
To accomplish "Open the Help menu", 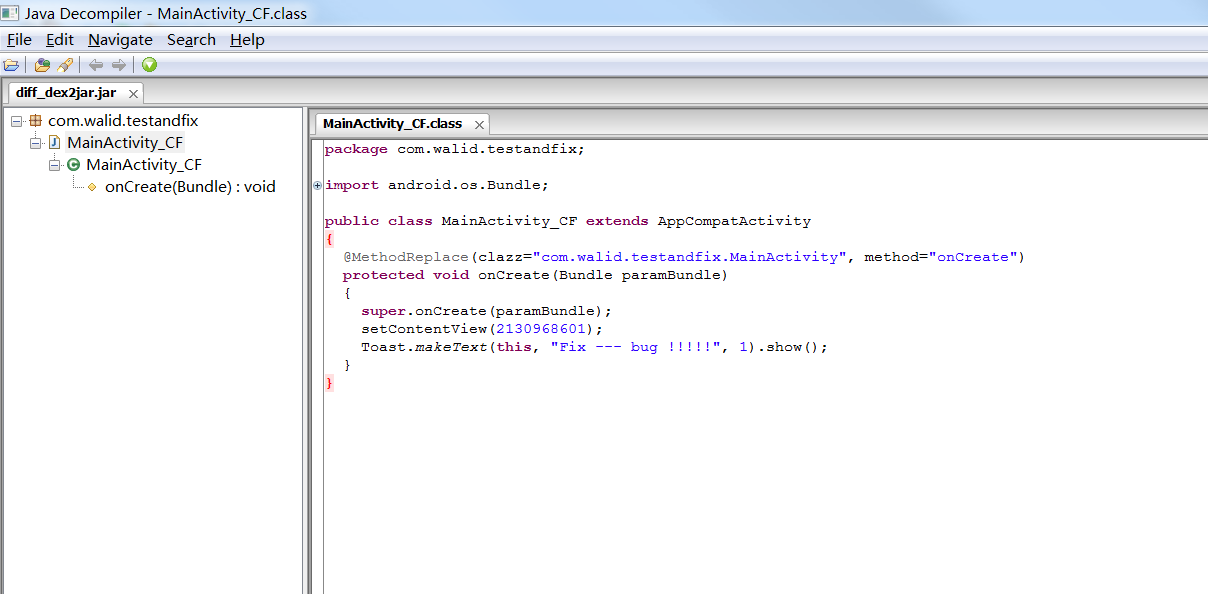I will pyautogui.click(x=247, y=40).
